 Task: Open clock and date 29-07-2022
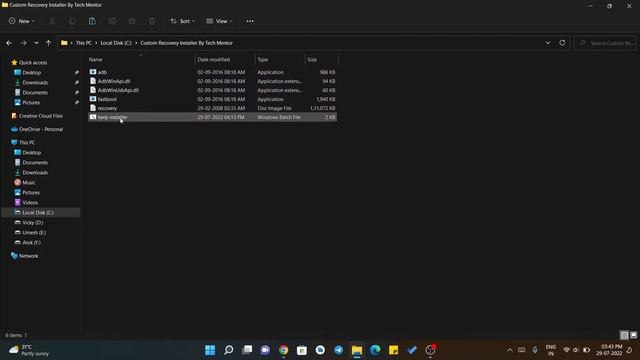click(x=609, y=350)
